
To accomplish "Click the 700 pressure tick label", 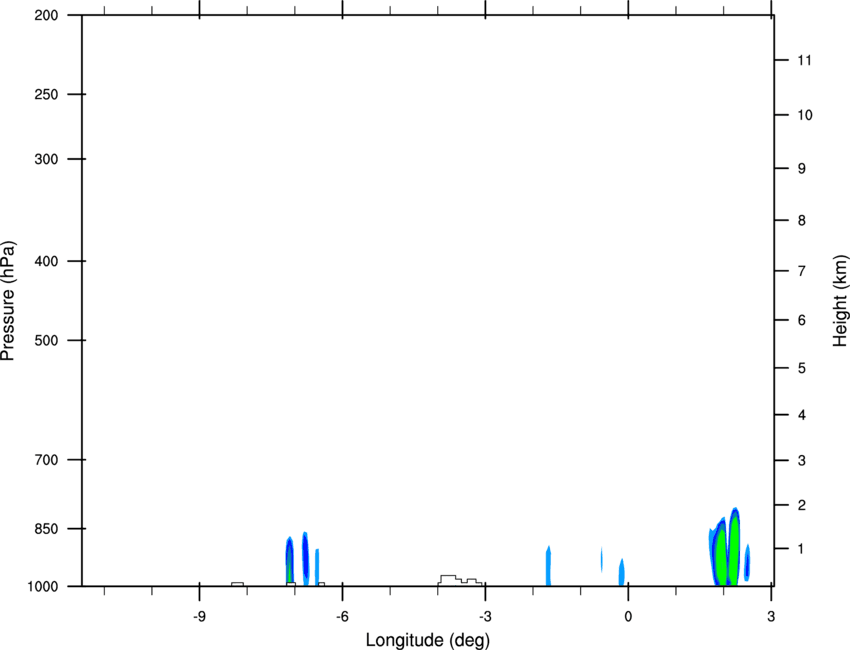I will coord(46,460).
